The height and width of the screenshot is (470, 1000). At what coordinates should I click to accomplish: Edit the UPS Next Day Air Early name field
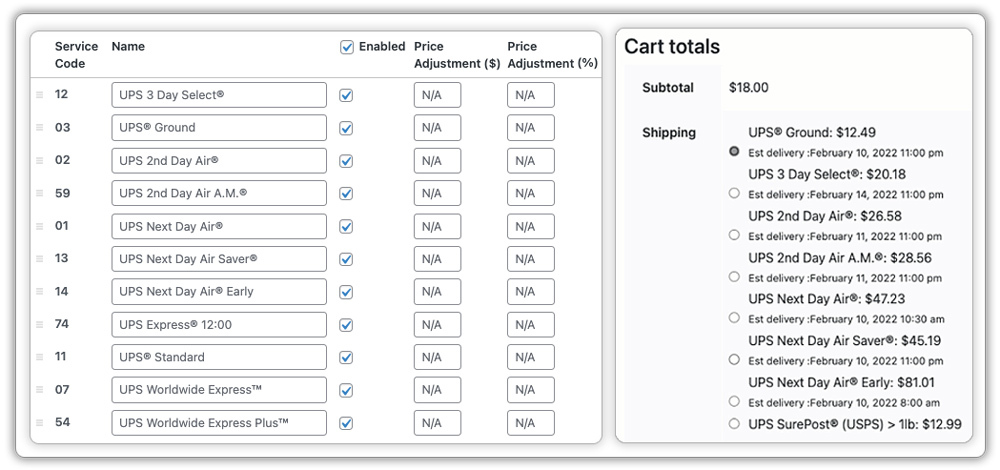point(219,291)
